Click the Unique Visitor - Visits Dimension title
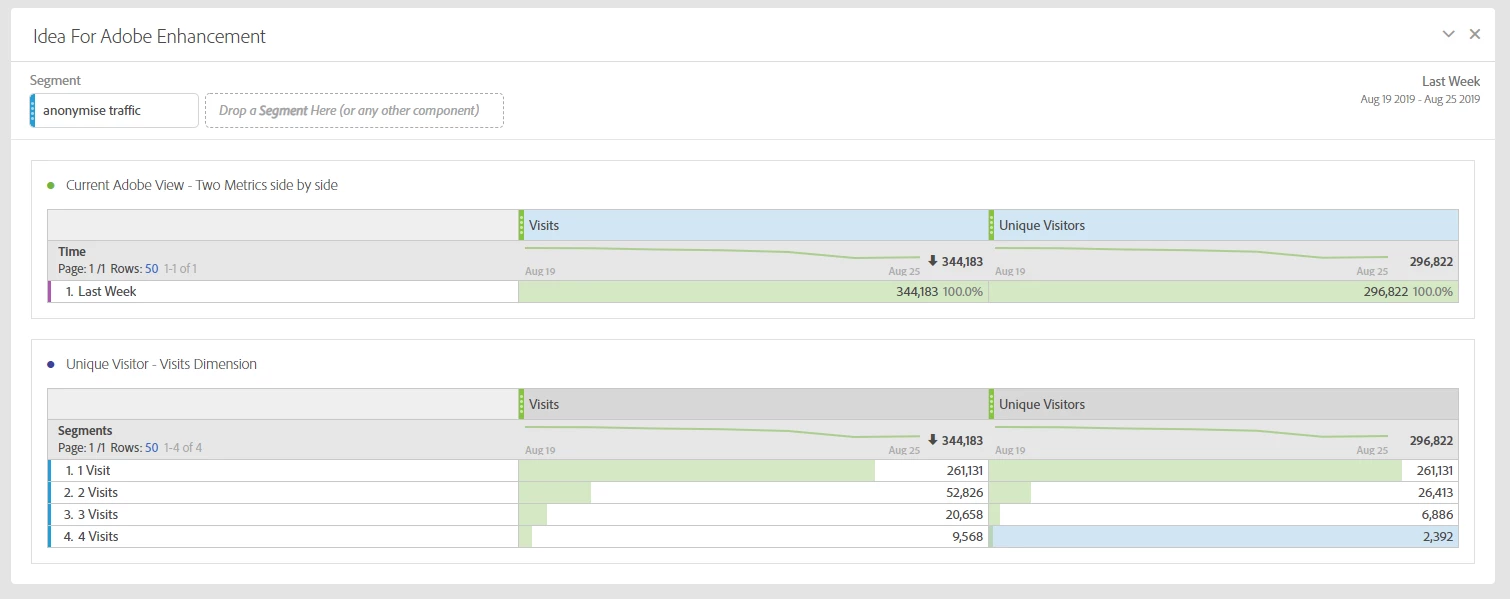This screenshot has width=1510, height=599. pyautogui.click(x=161, y=364)
